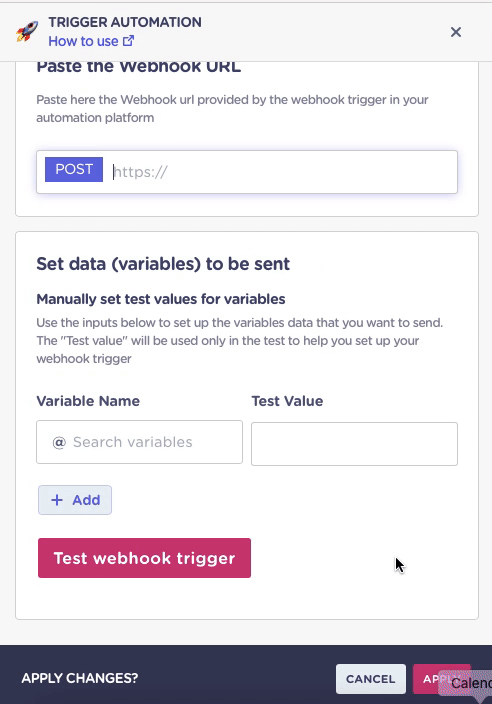The image size is (492, 704).
Task: Cancel the pending changes
Action: [371, 679]
